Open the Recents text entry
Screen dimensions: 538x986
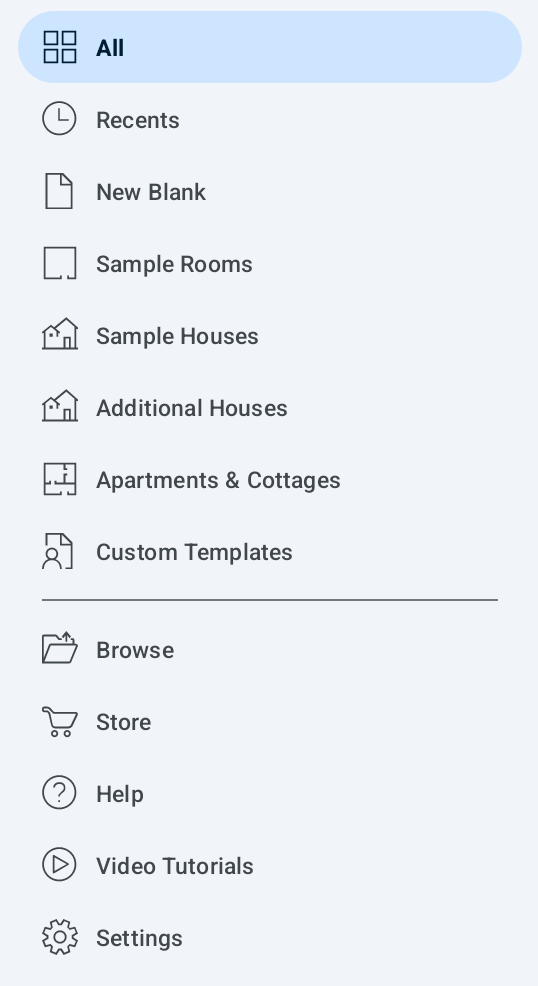click(138, 120)
